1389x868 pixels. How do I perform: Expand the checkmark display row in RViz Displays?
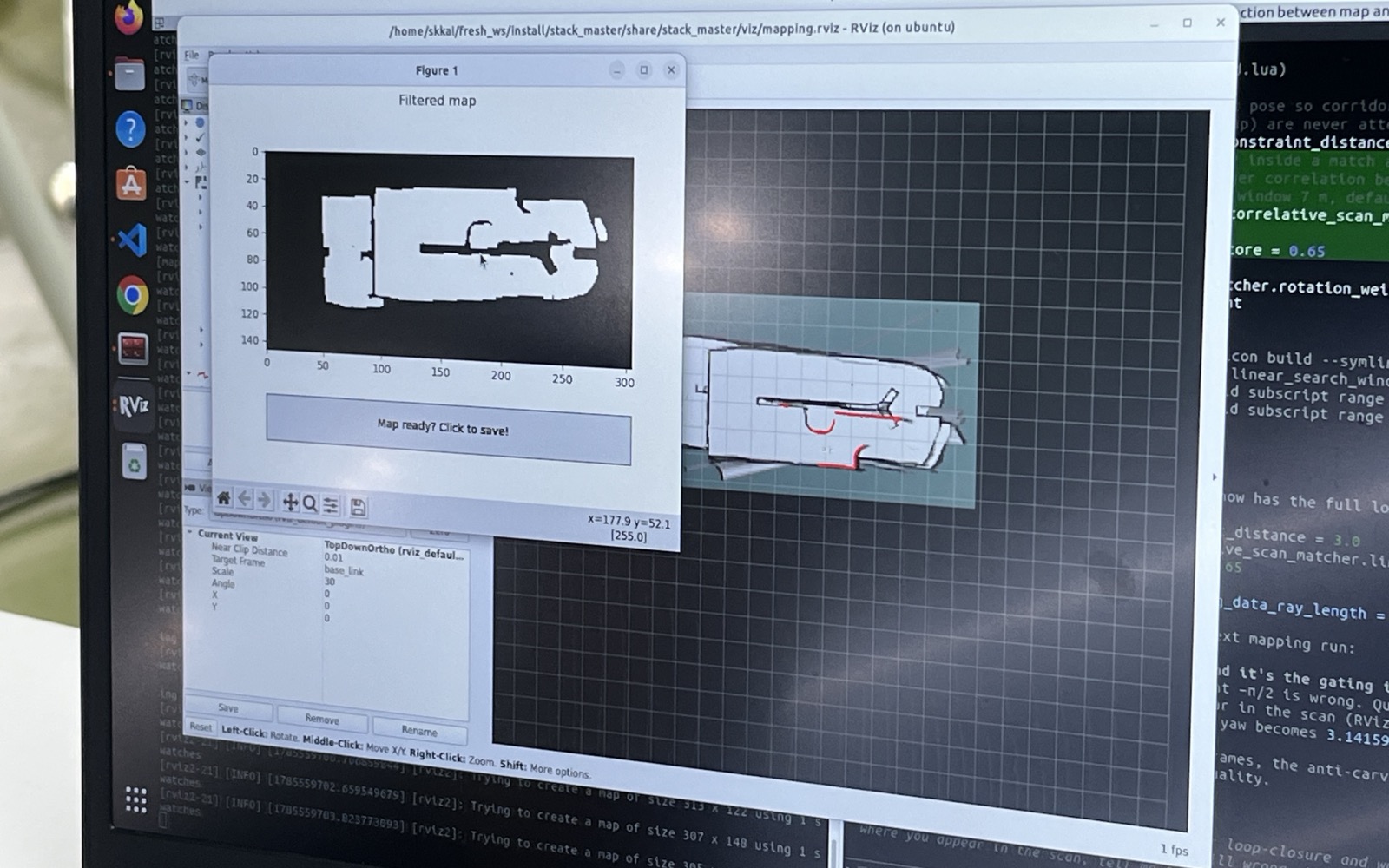186,137
